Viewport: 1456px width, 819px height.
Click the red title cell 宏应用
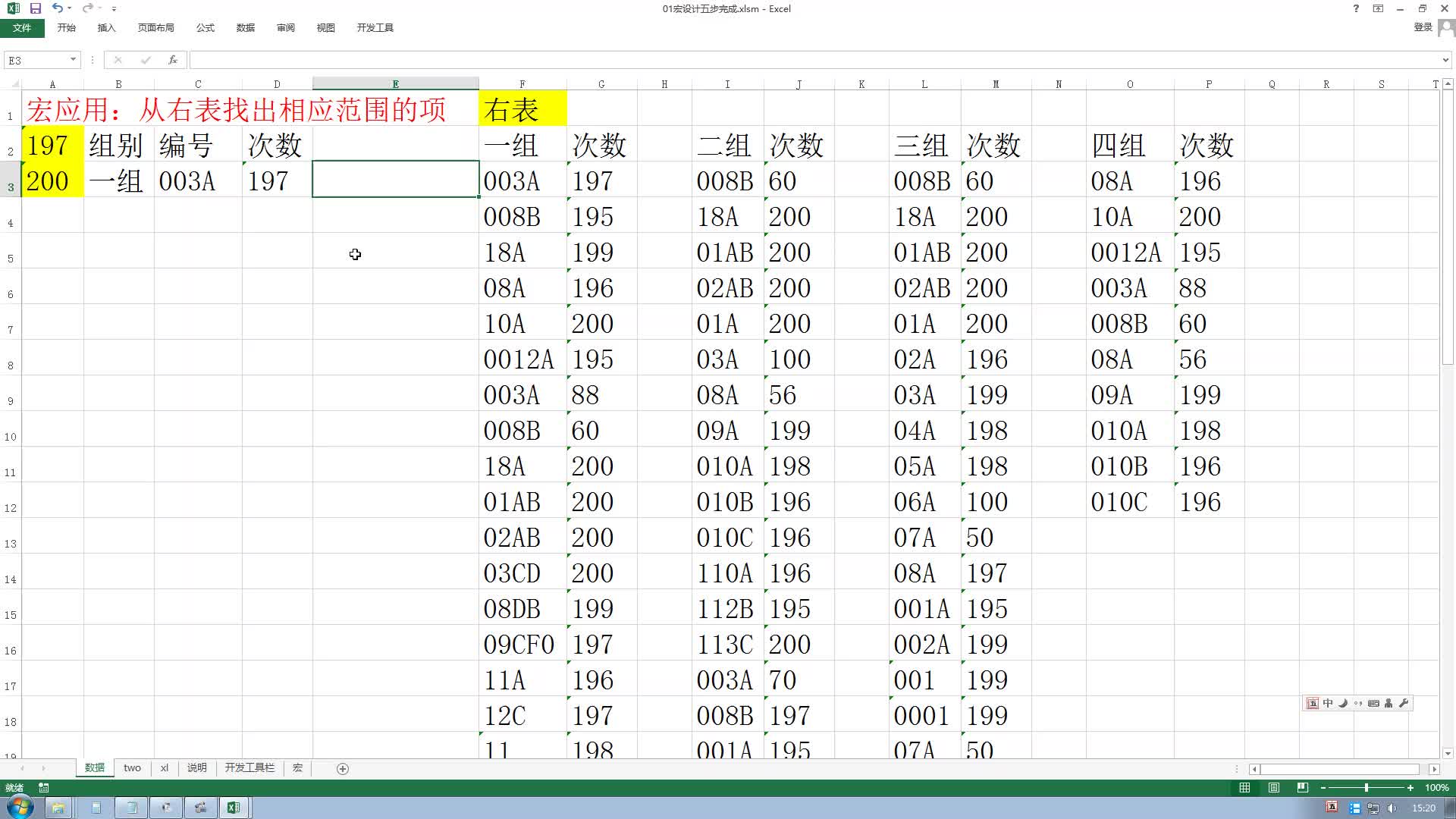click(236, 109)
